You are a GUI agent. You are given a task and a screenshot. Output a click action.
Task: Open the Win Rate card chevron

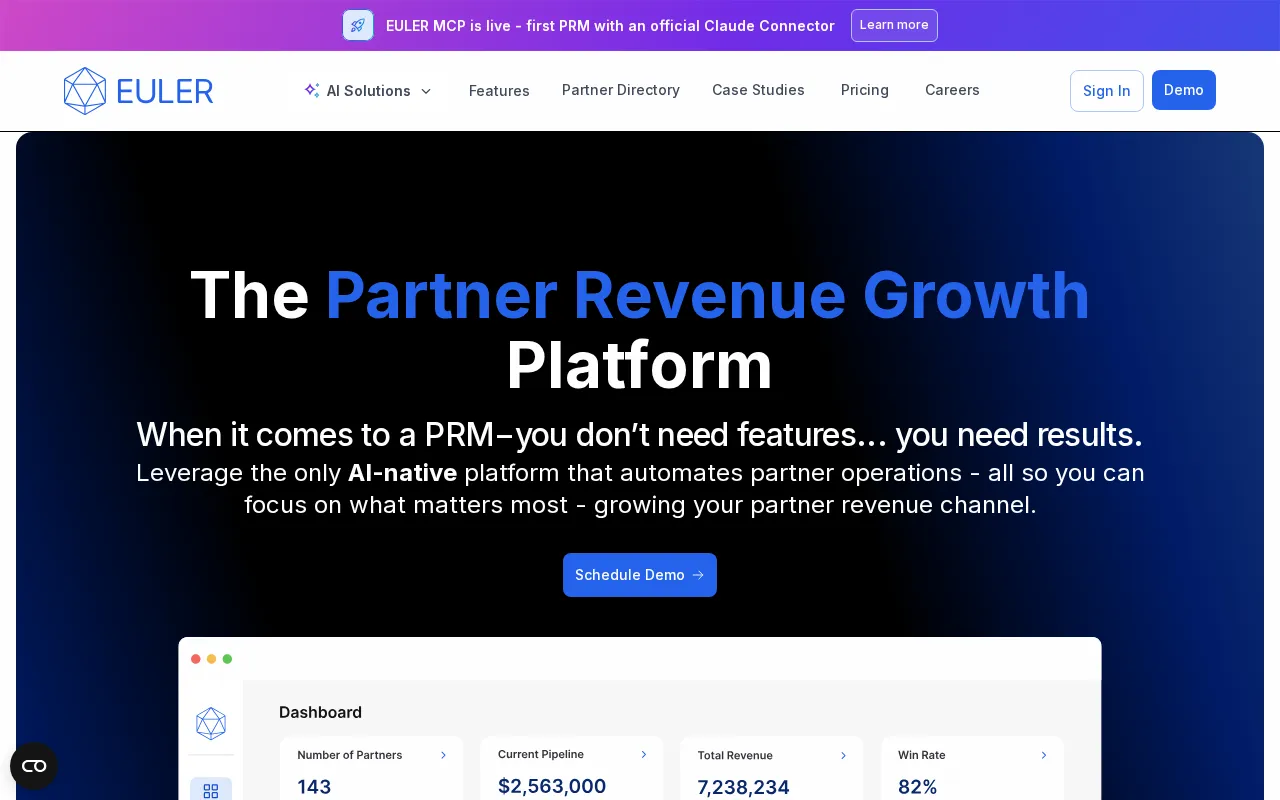(x=1044, y=755)
